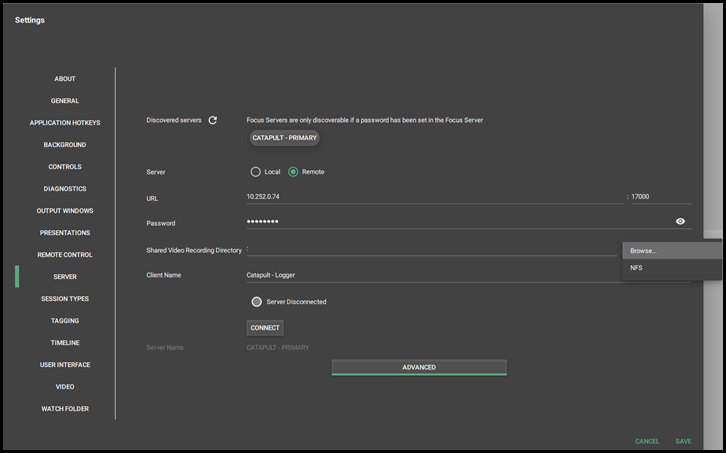Switch to Remote Control settings
726x453 pixels.
65,255
